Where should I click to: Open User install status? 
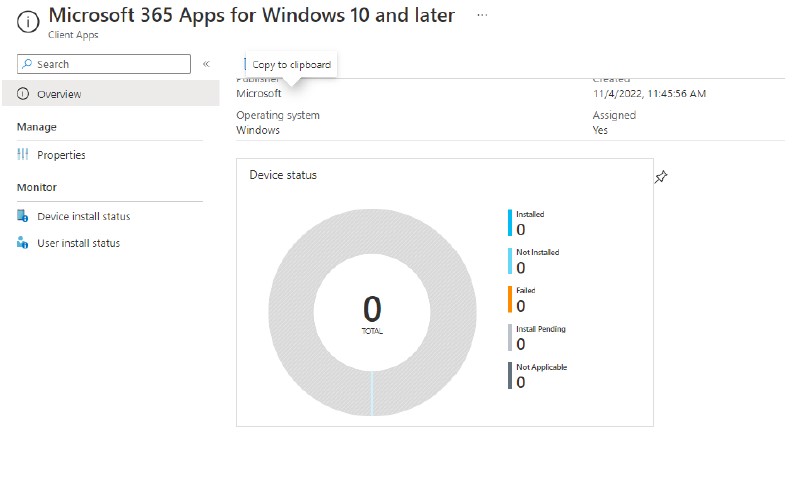79,243
